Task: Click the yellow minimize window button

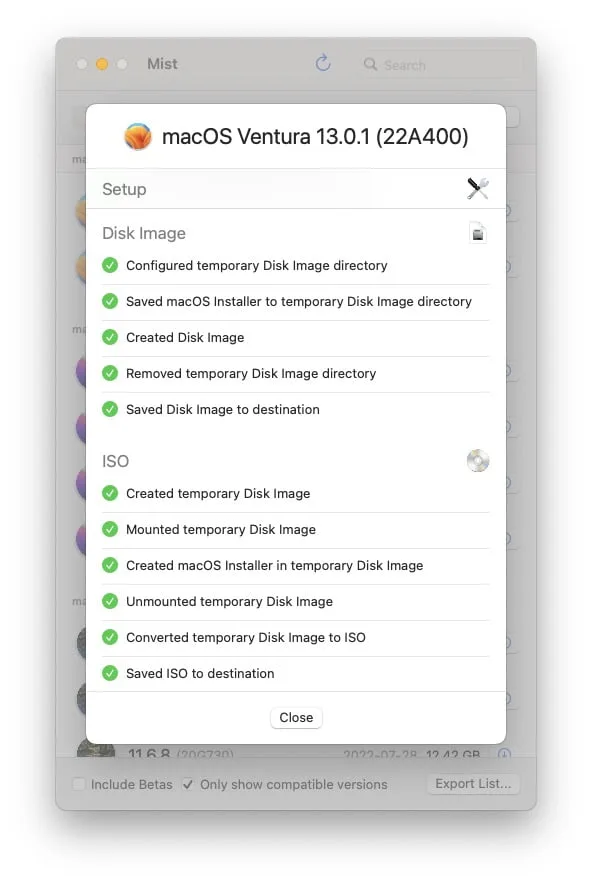Action: tap(102, 64)
